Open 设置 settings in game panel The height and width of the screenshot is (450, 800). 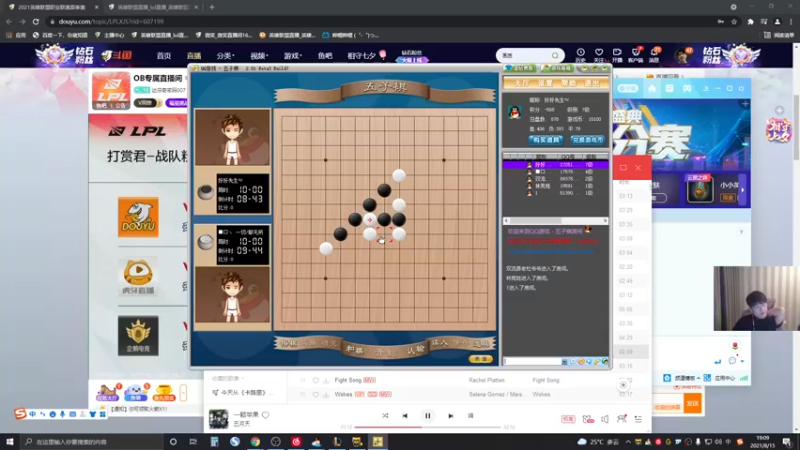(544, 83)
